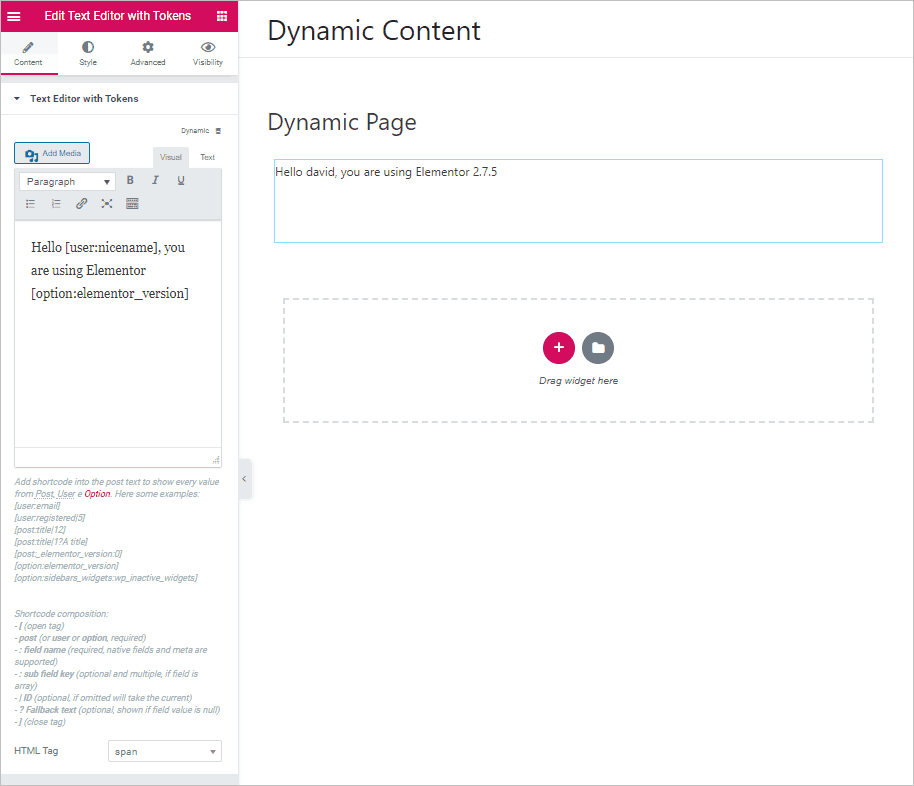
Task: Insert a numbered list
Action: point(56,203)
